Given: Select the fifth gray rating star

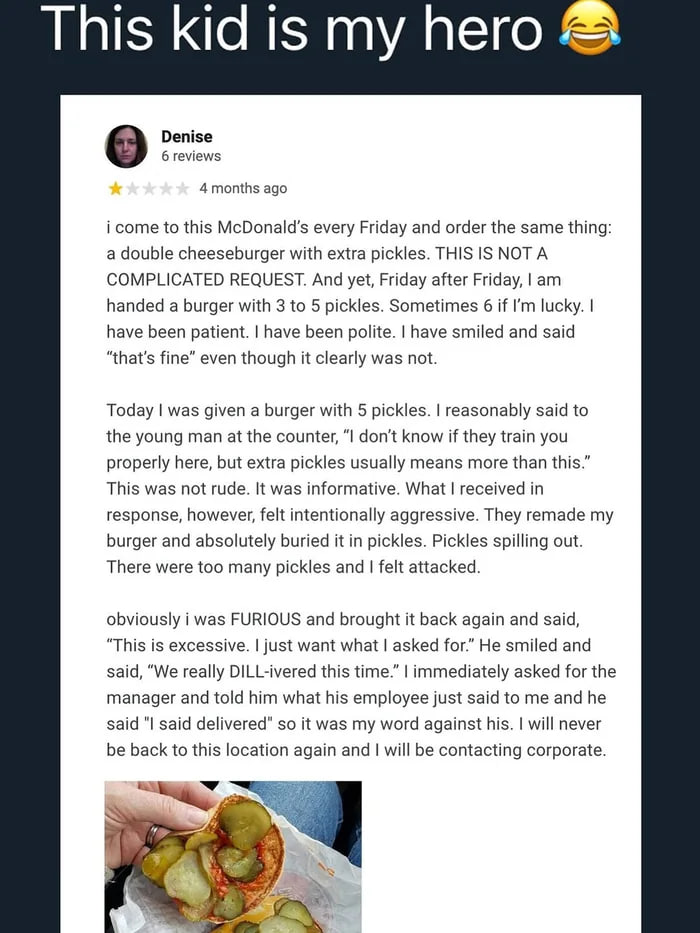Looking at the screenshot, I should coord(182,188).
